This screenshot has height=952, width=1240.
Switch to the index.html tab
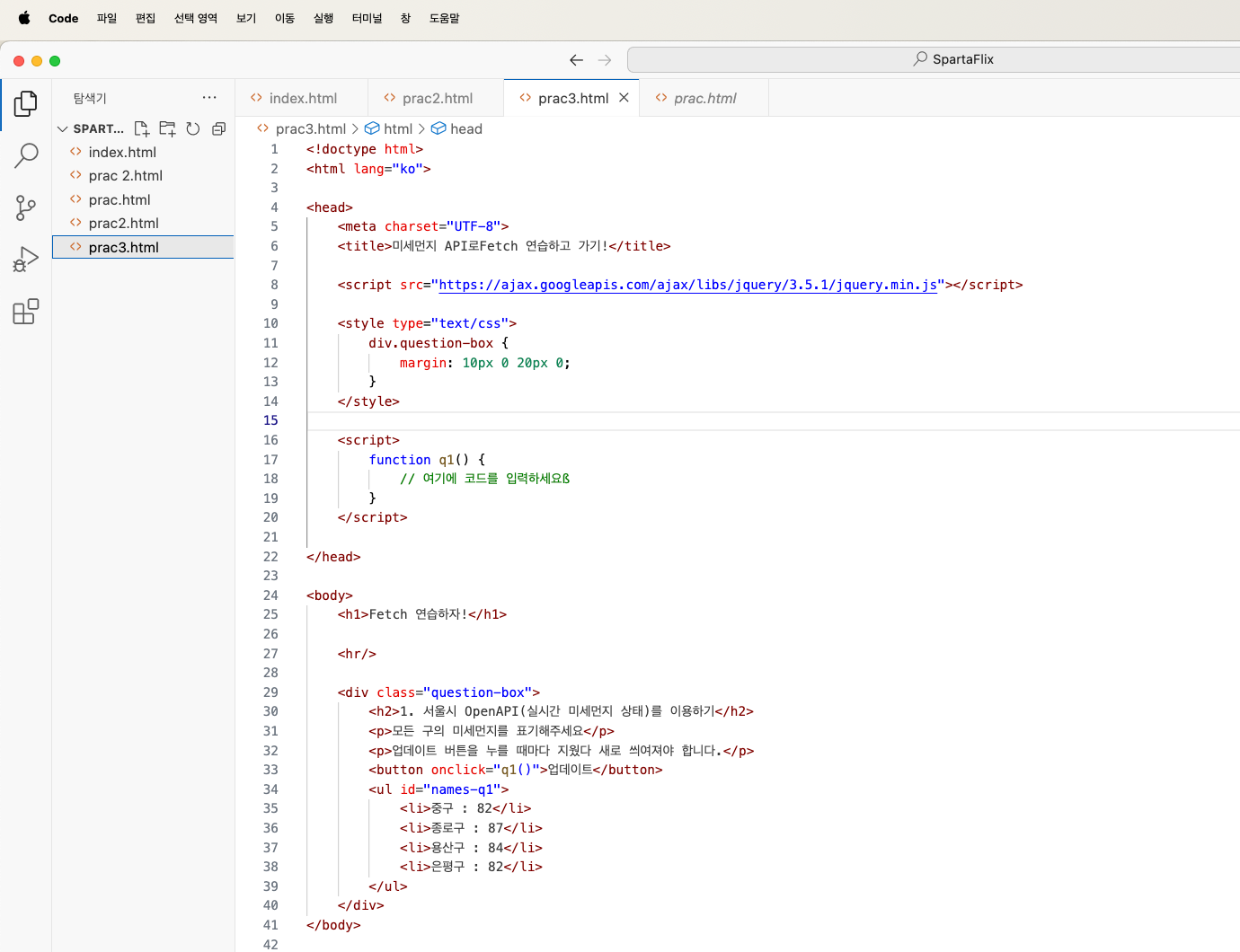(x=302, y=98)
